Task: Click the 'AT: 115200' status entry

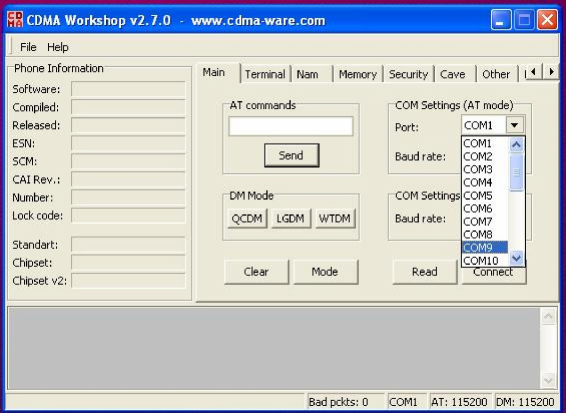Action: tap(460, 402)
